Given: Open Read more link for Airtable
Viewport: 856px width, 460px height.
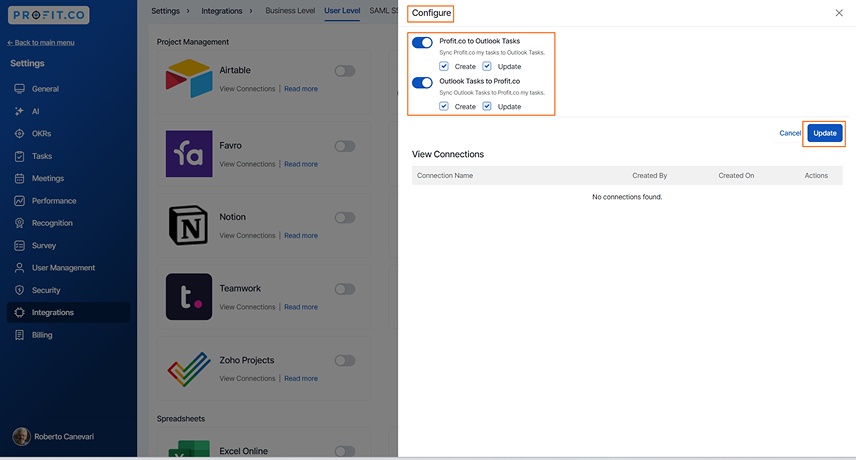Looking at the screenshot, I should point(301,89).
